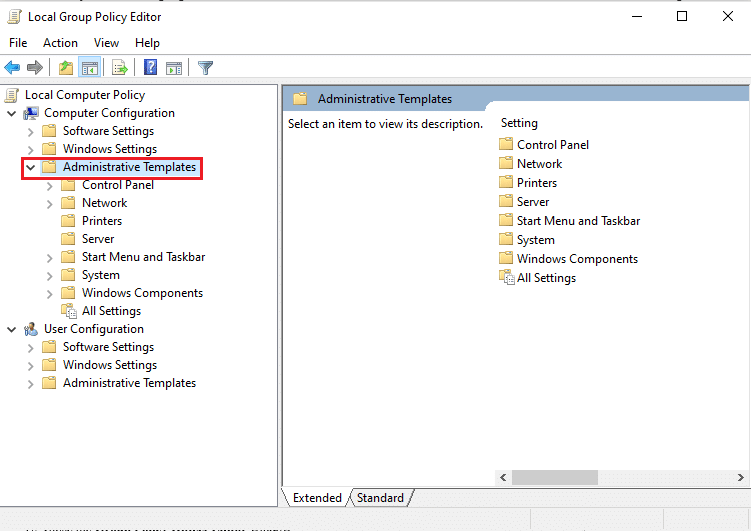Open the Action menu
This screenshot has width=751, height=531.
[60, 43]
